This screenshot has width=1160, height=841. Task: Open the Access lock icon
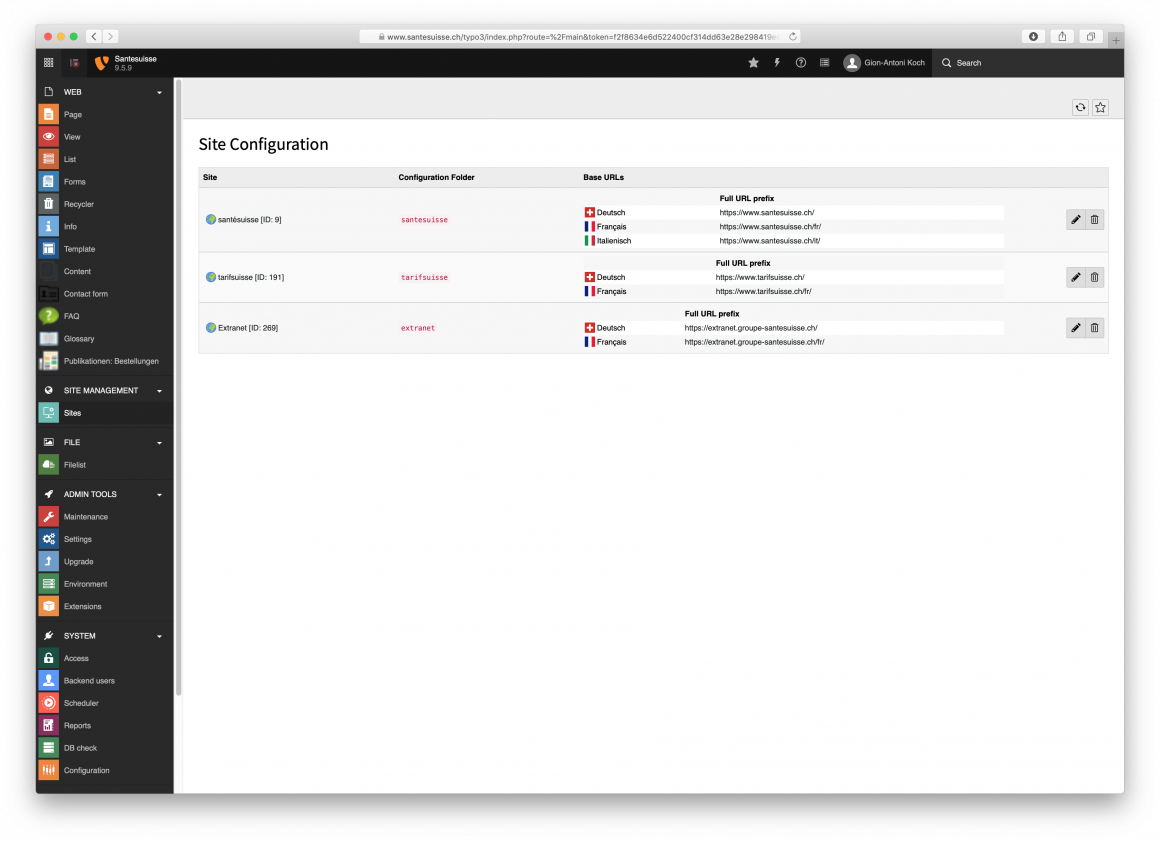pyautogui.click(x=48, y=658)
